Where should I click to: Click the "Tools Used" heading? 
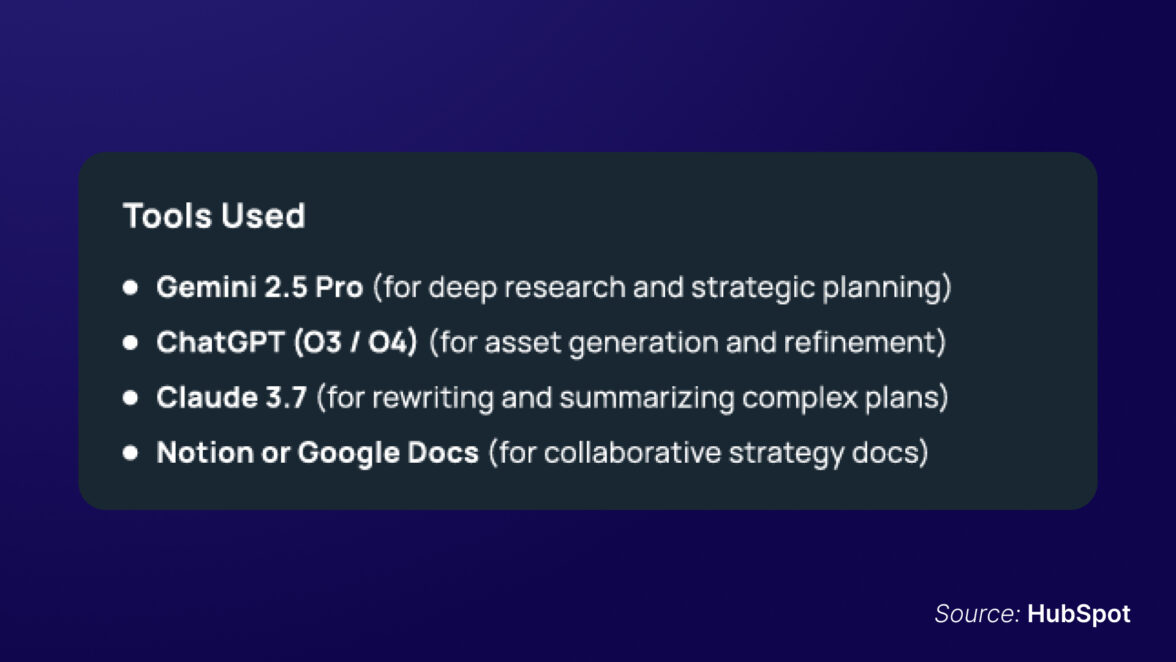(214, 216)
